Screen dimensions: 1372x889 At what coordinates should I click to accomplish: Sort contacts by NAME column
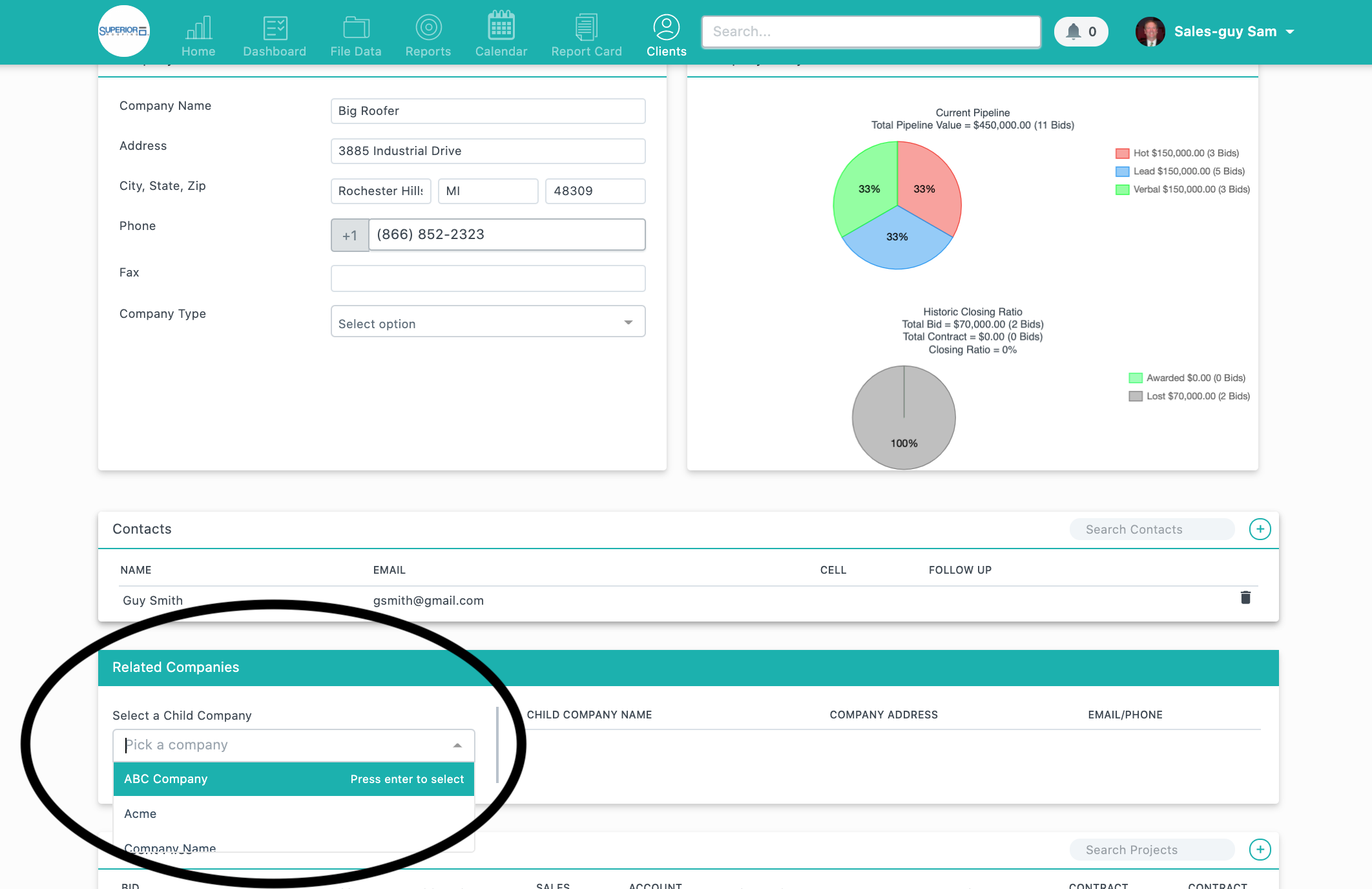tap(136, 570)
